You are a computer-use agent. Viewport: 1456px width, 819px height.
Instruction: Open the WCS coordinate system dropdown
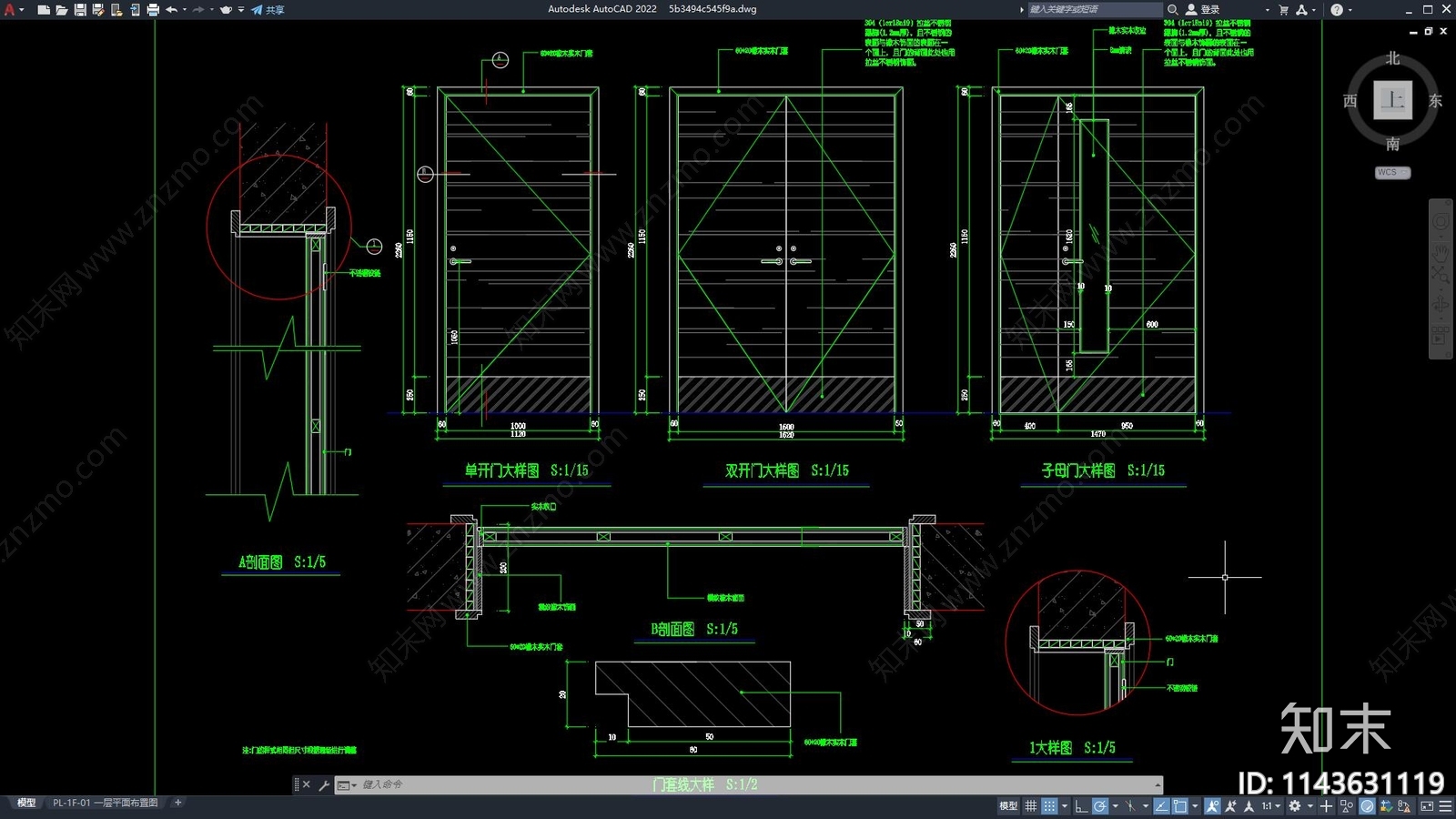point(1392,172)
